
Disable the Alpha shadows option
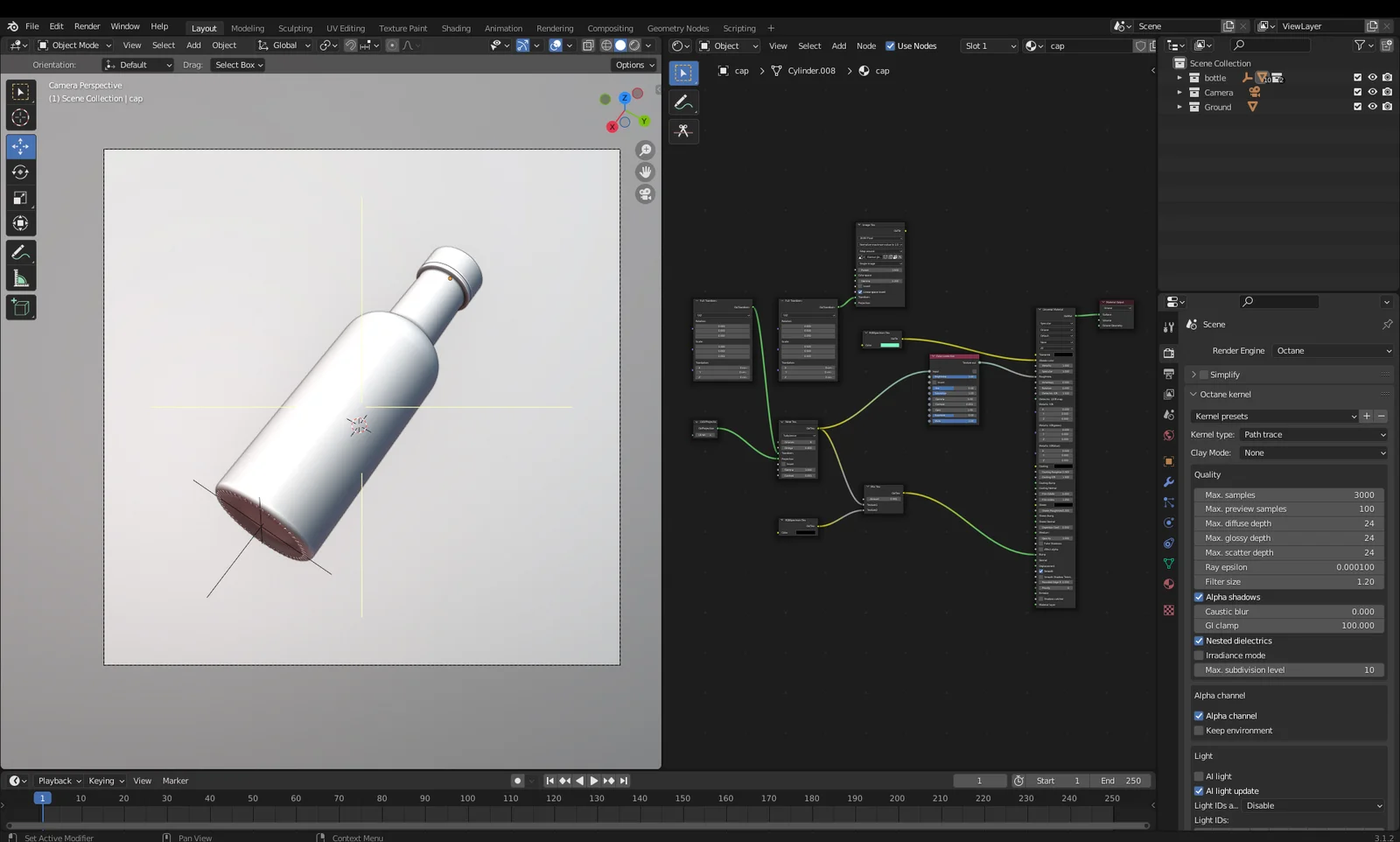pos(1199,597)
